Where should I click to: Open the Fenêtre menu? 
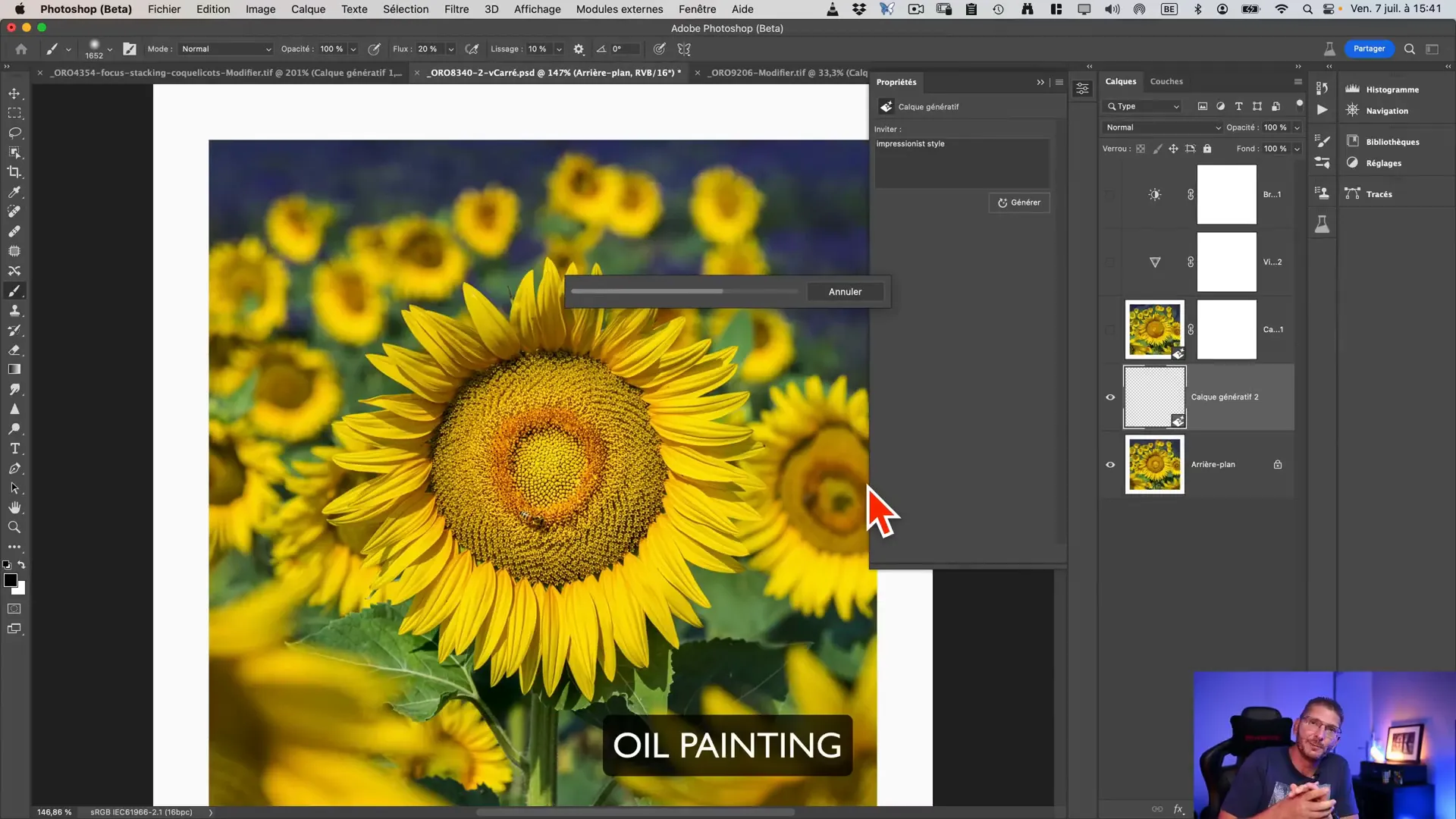point(697,9)
